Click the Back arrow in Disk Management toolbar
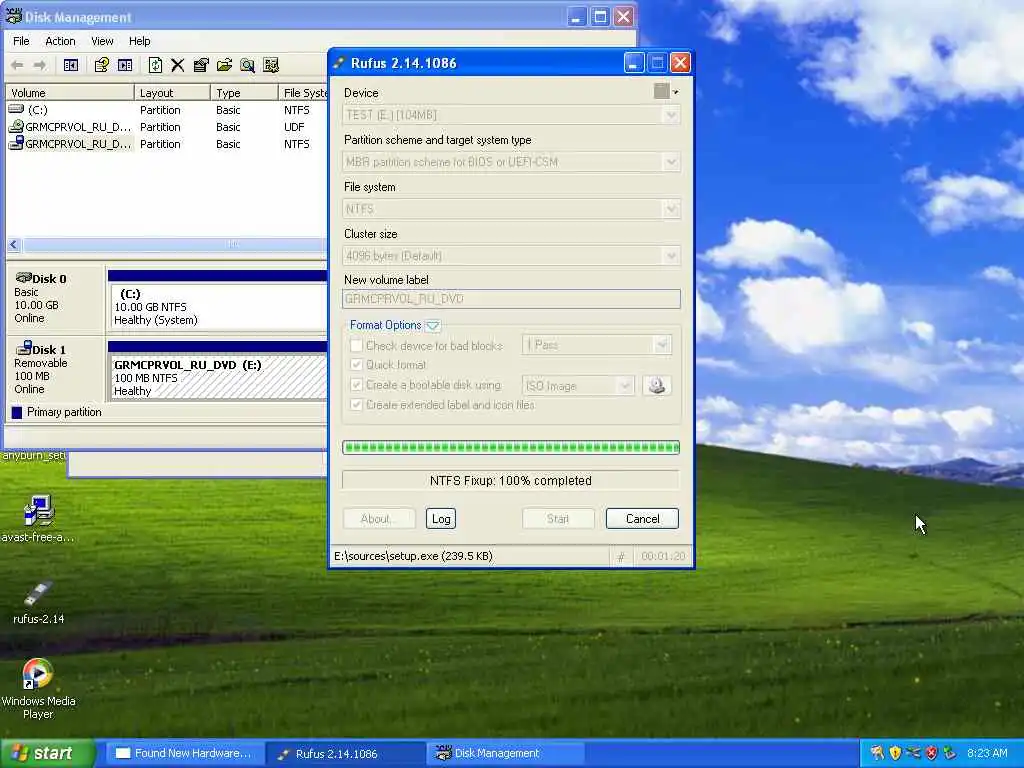 coord(17,65)
